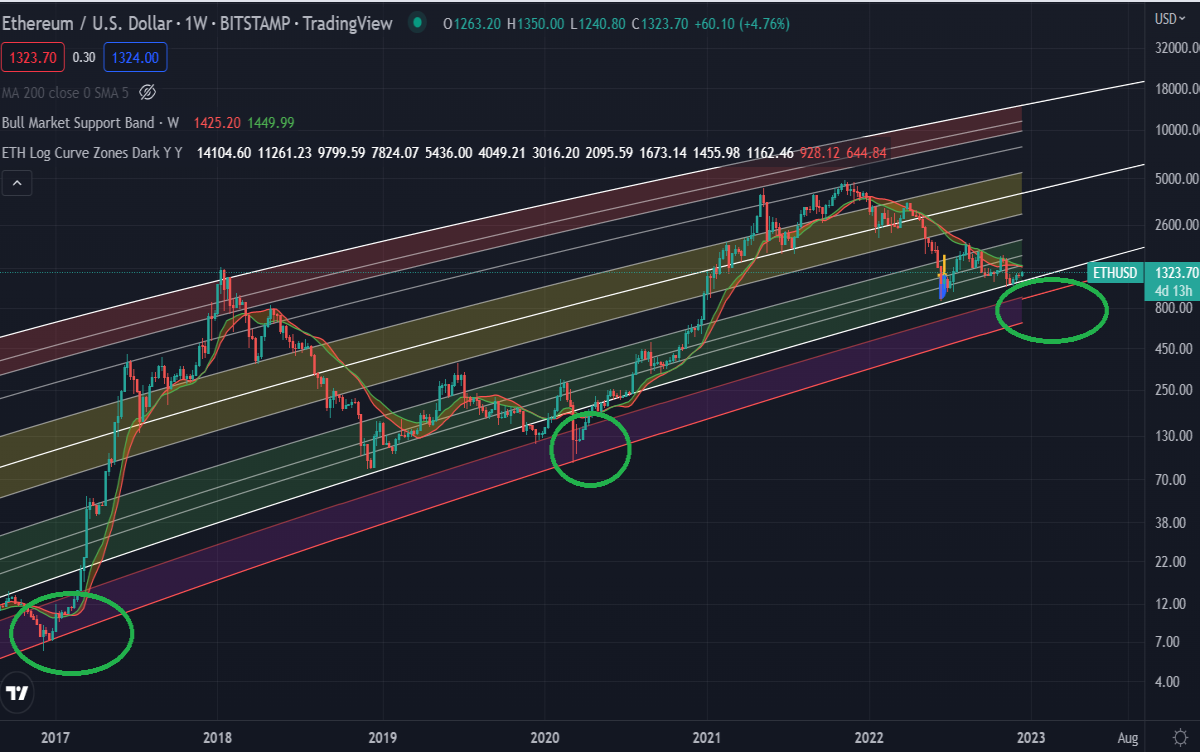This screenshot has width=1200, height=752.
Task: Click the 2022 label on the time axis
Action: coord(869,738)
